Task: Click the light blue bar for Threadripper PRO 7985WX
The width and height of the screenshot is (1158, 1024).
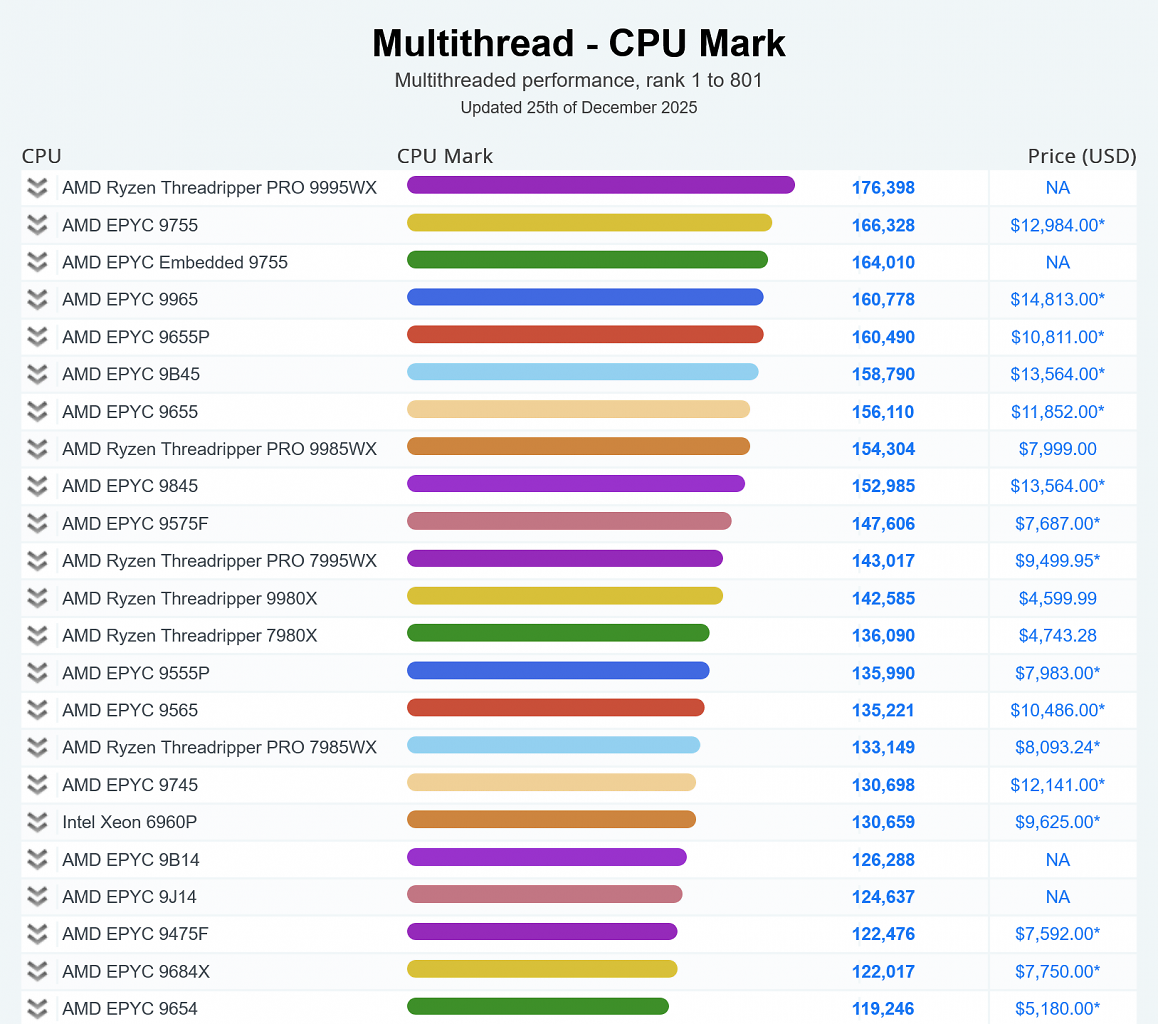Action: [553, 745]
